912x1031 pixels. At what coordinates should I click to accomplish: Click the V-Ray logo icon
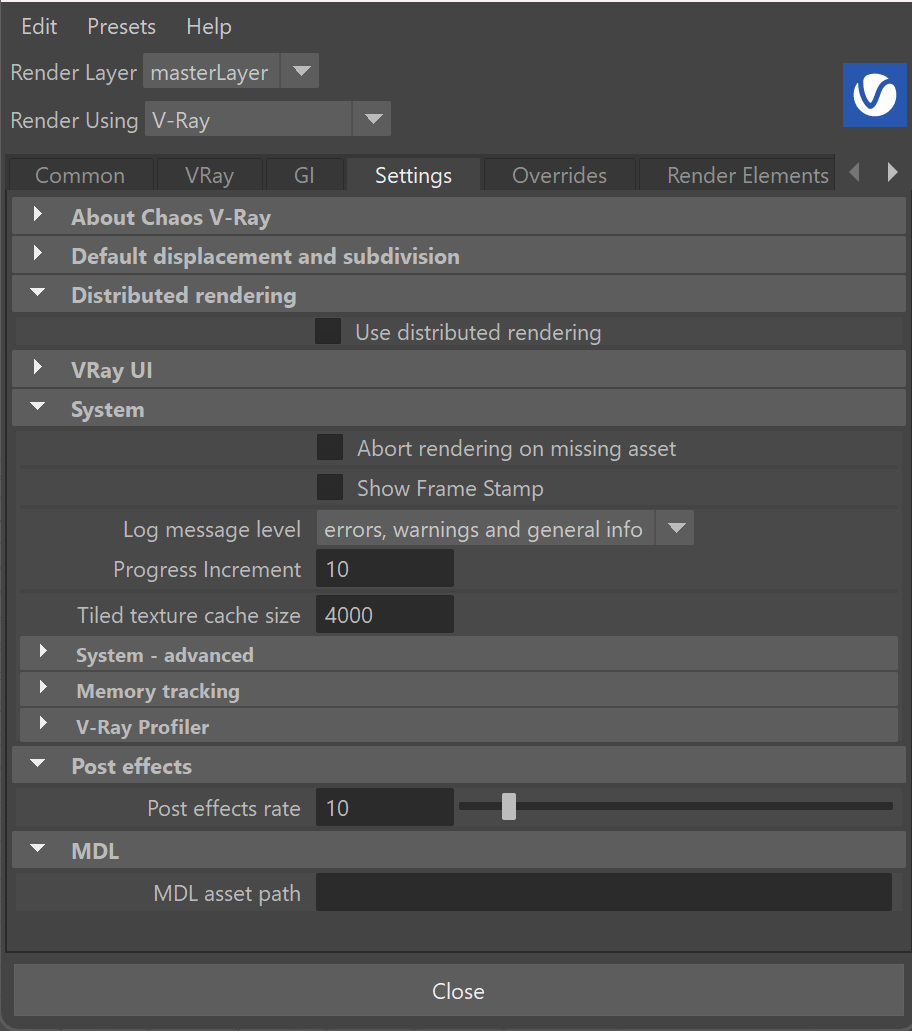[x=875, y=95]
